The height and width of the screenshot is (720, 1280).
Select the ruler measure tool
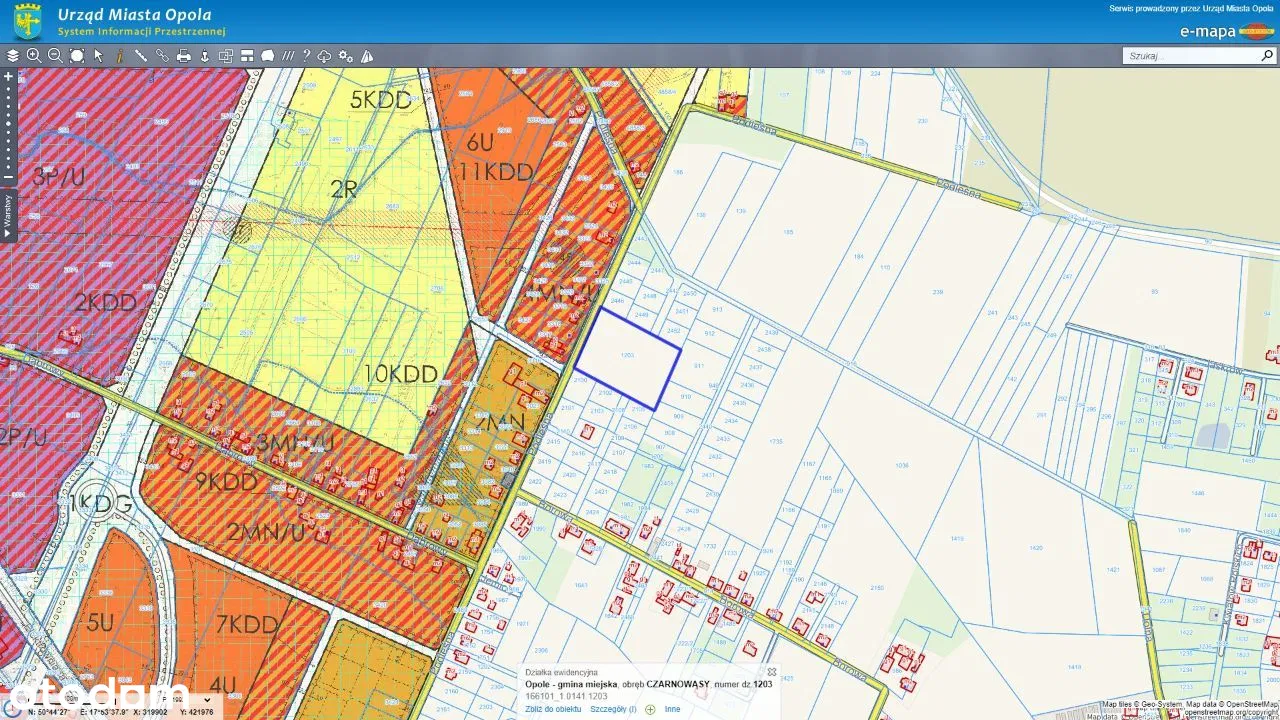pos(141,56)
